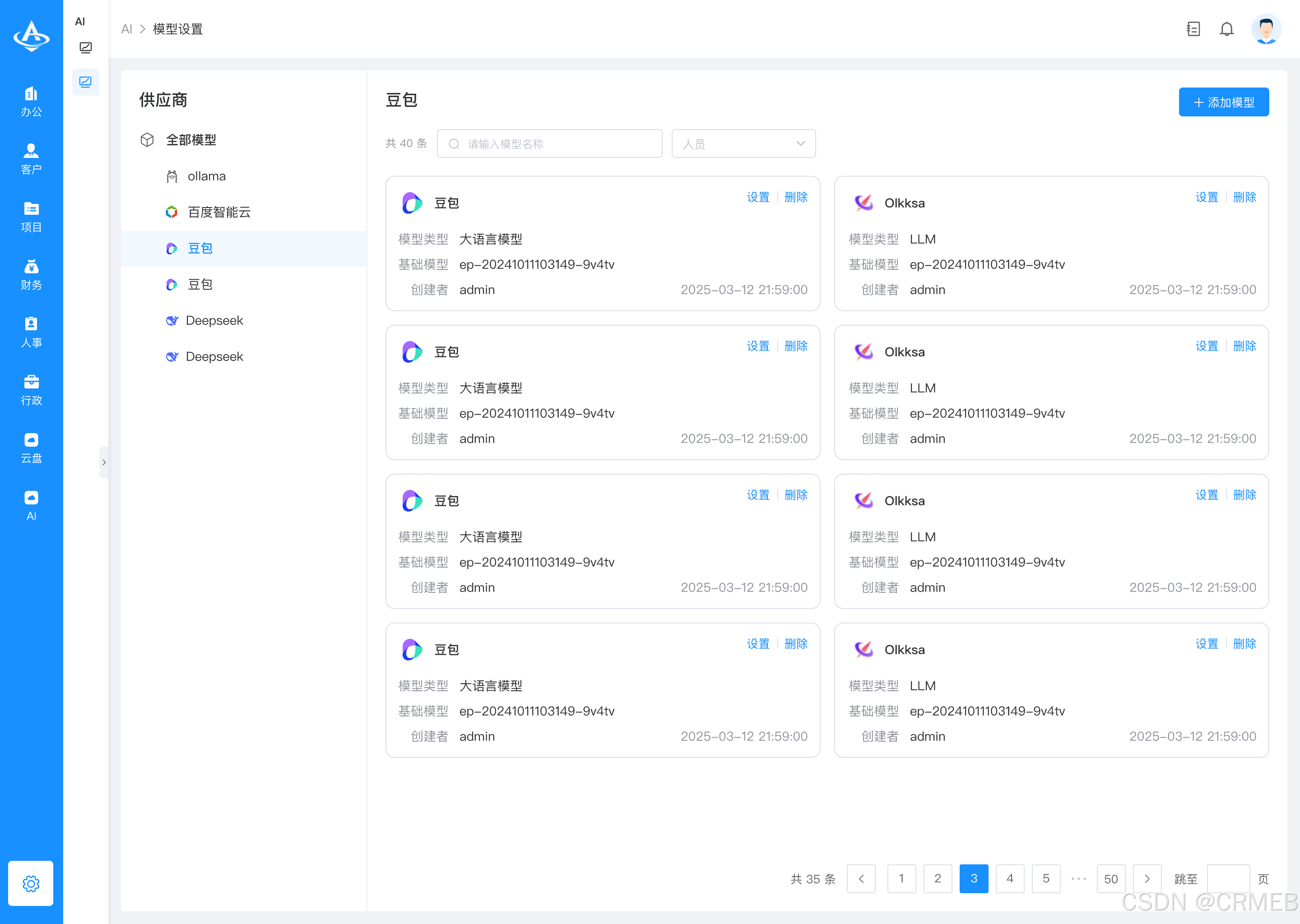Open the page size 50 dropdown
This screenshot has height=924, width=1300.
click(x=1110, y=878)
